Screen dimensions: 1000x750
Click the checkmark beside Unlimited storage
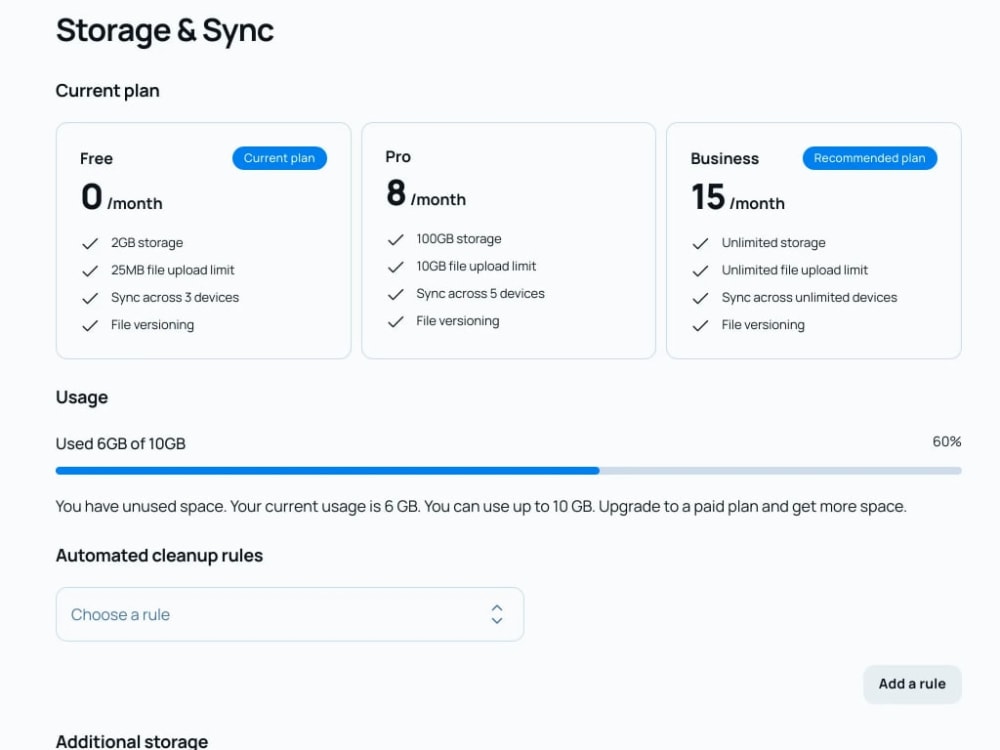(700, 242)
